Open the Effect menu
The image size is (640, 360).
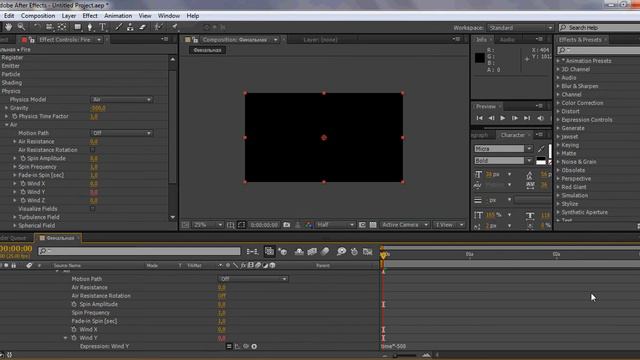click(x=90, y=16)
